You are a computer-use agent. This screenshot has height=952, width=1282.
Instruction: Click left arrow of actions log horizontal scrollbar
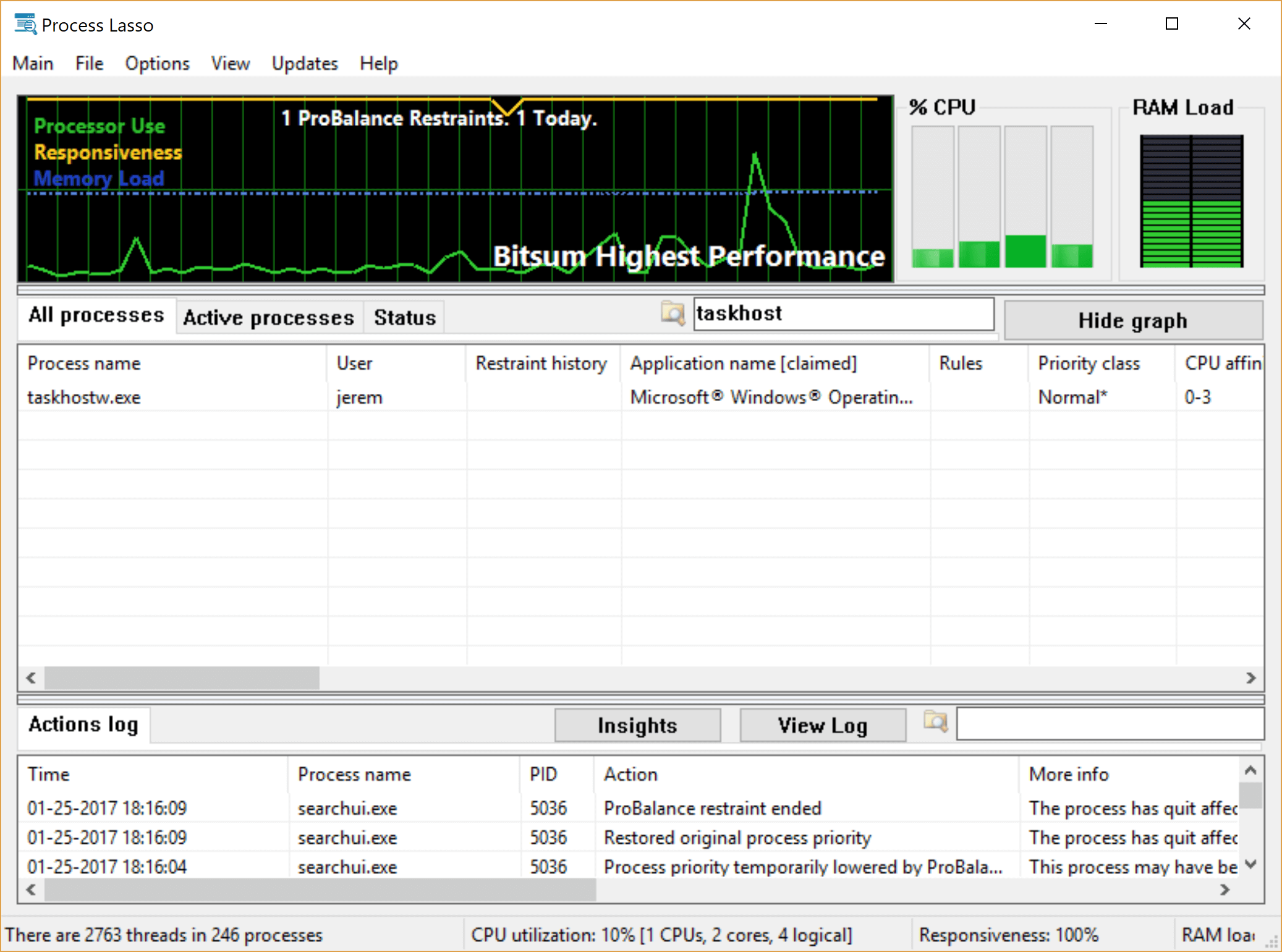click(31, 890)
